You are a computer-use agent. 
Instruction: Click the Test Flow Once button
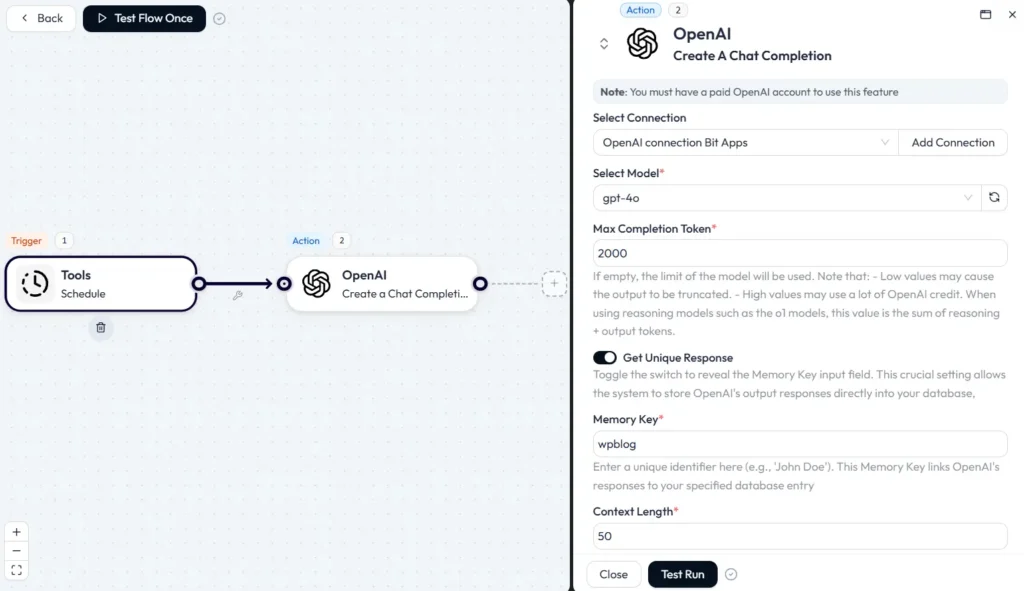coord(144,18)
